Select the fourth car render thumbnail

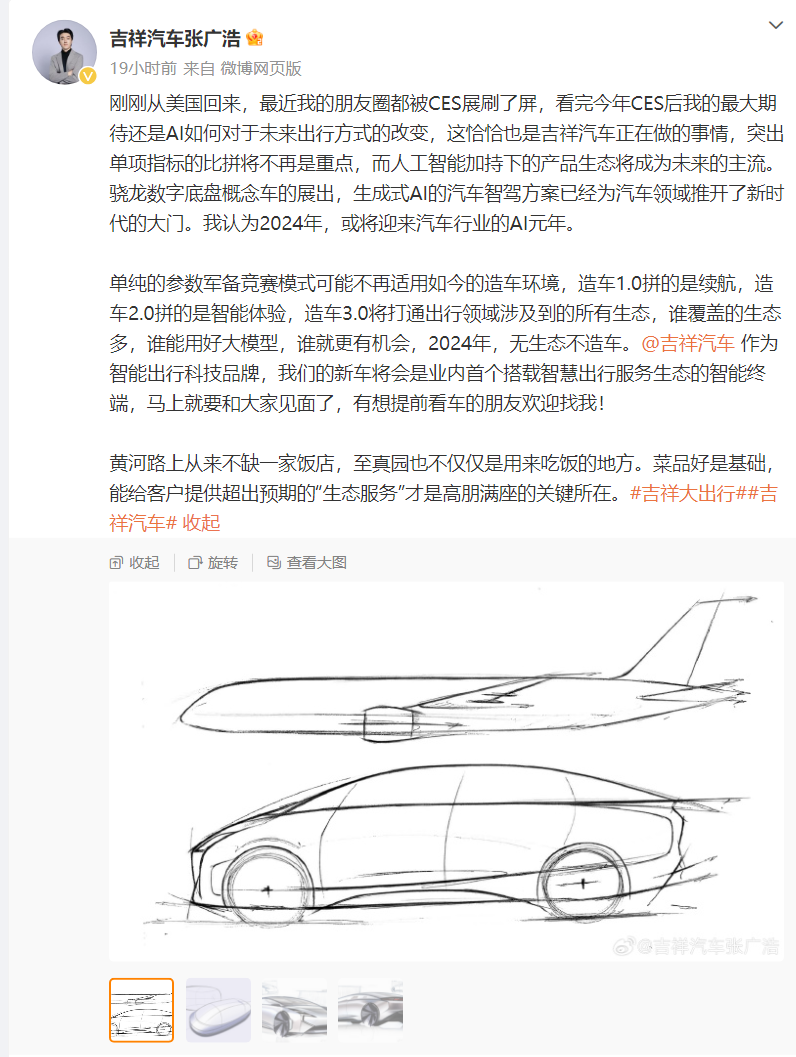click(x=371, y=1010)
